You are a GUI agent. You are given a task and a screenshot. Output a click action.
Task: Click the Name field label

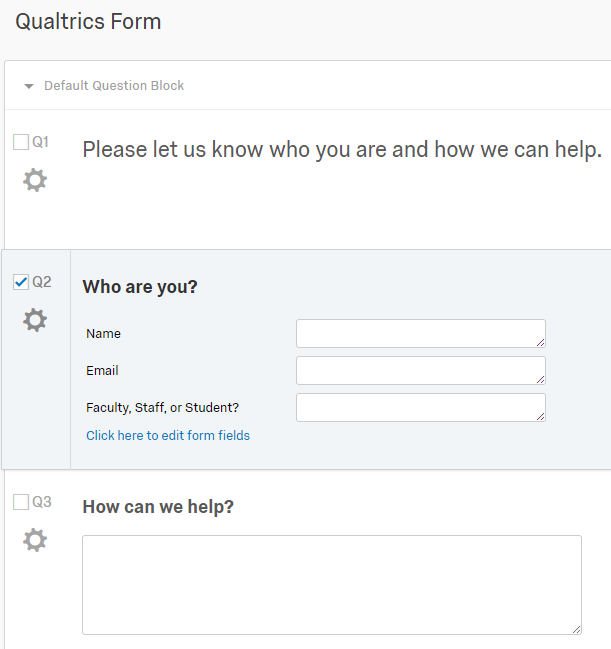104,333
